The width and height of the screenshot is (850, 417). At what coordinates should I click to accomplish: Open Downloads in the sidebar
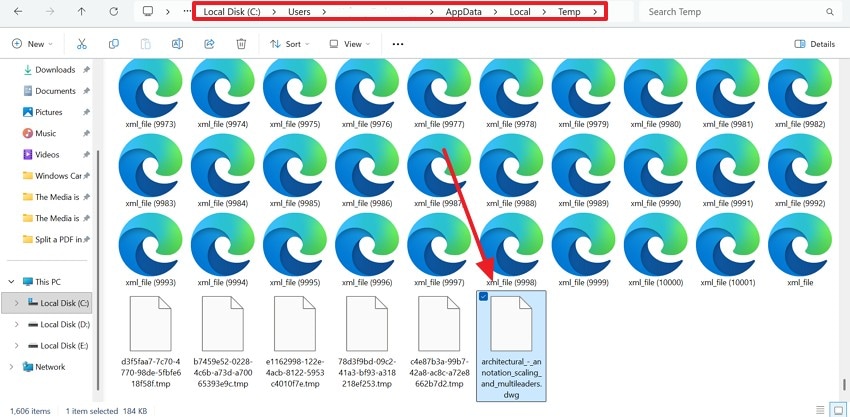pos(55,70)
